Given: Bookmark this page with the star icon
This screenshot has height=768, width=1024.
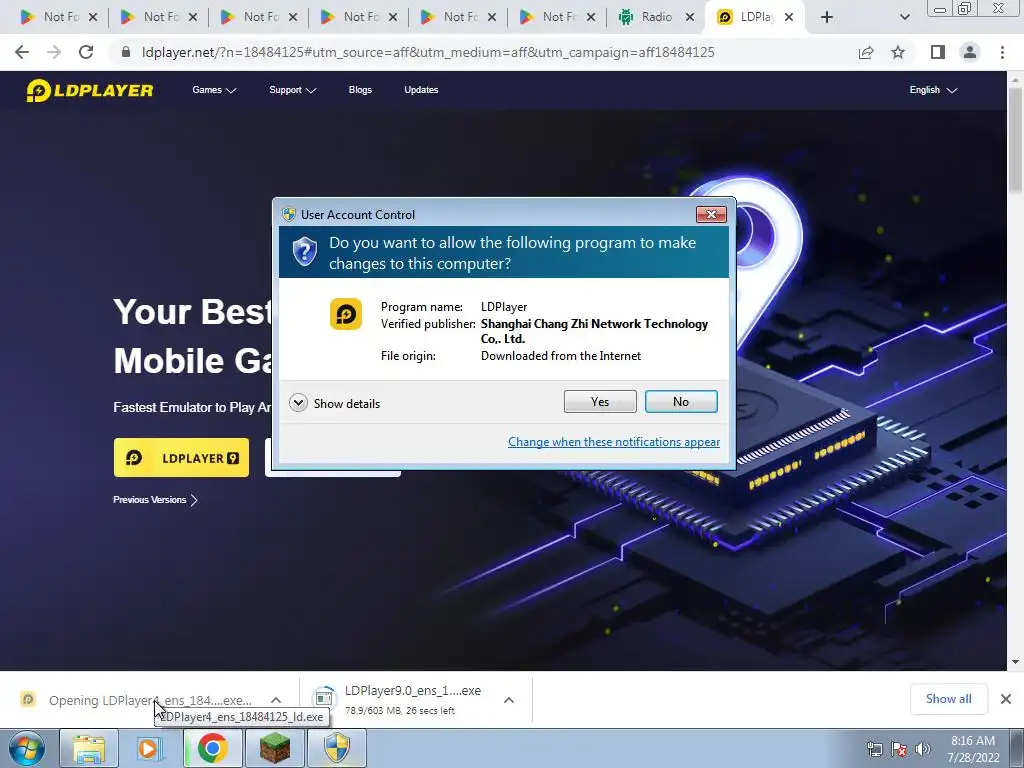Looking at the screenshot, I should point(898,52).
